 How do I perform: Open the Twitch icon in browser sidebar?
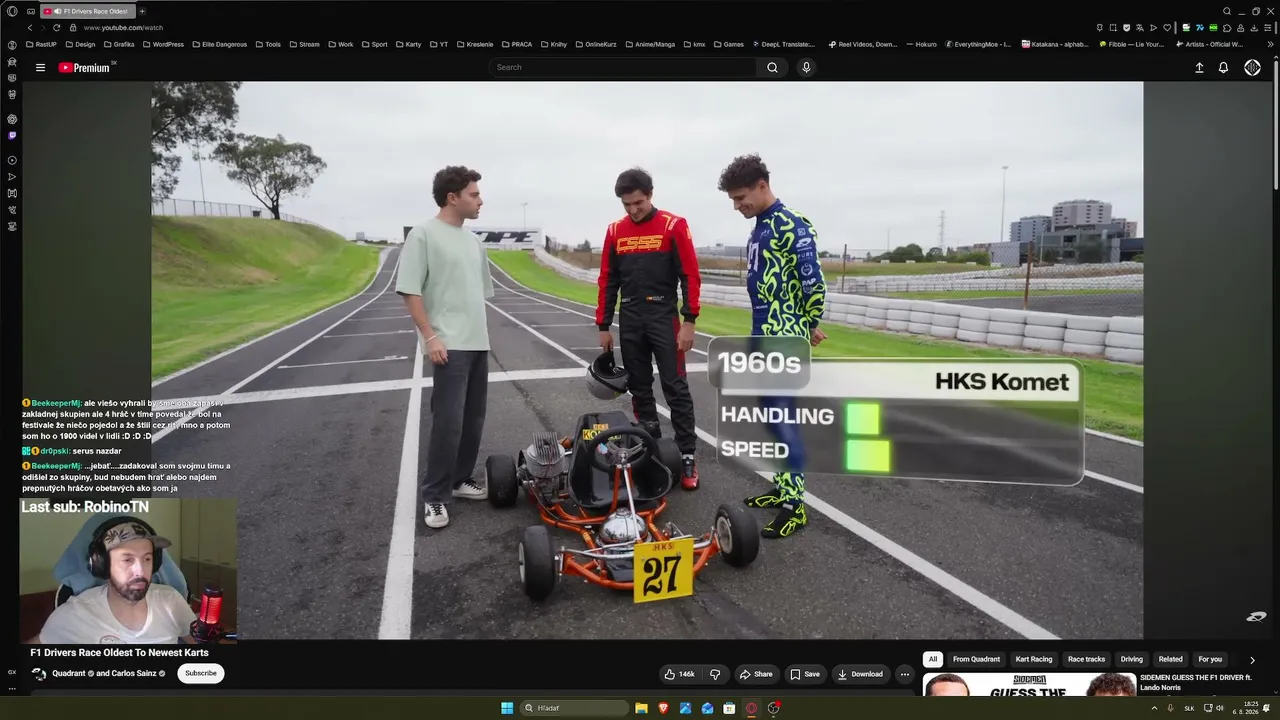(12, 135)
